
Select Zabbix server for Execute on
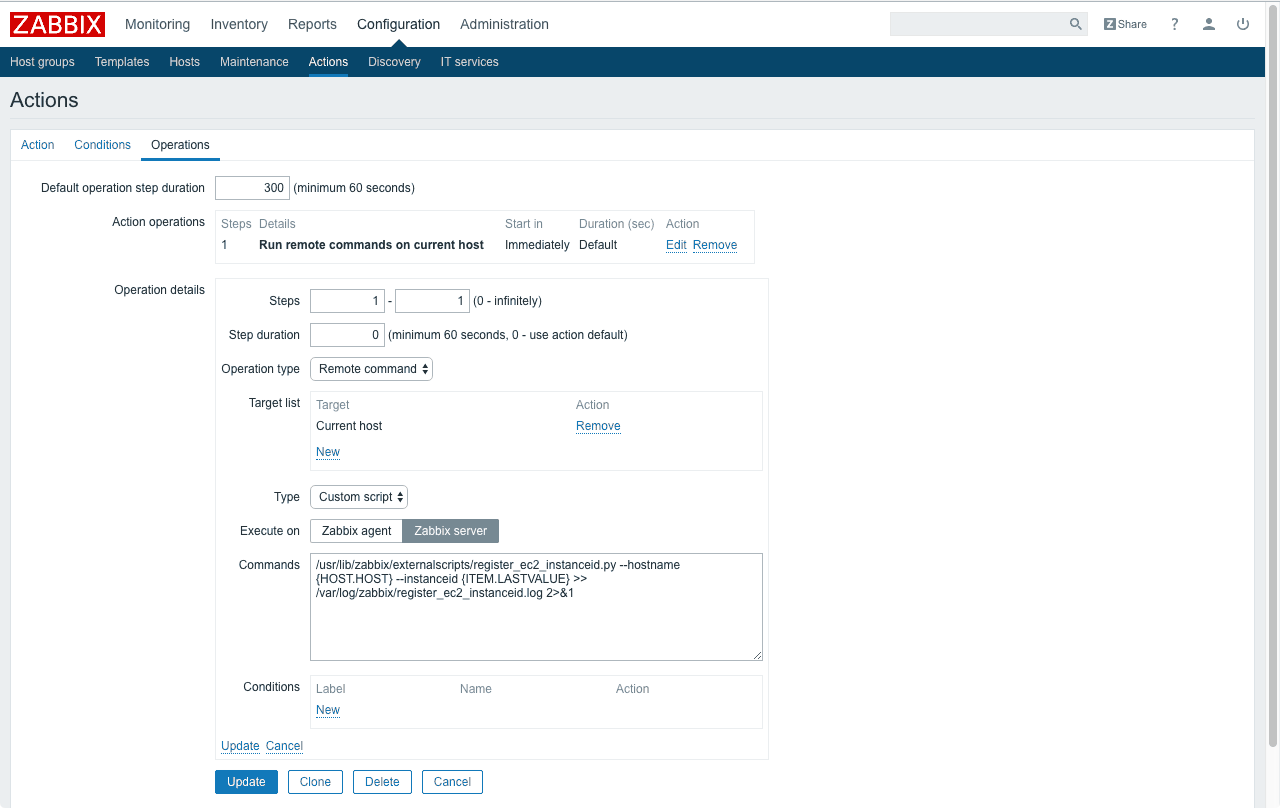(x=451, y=531)
